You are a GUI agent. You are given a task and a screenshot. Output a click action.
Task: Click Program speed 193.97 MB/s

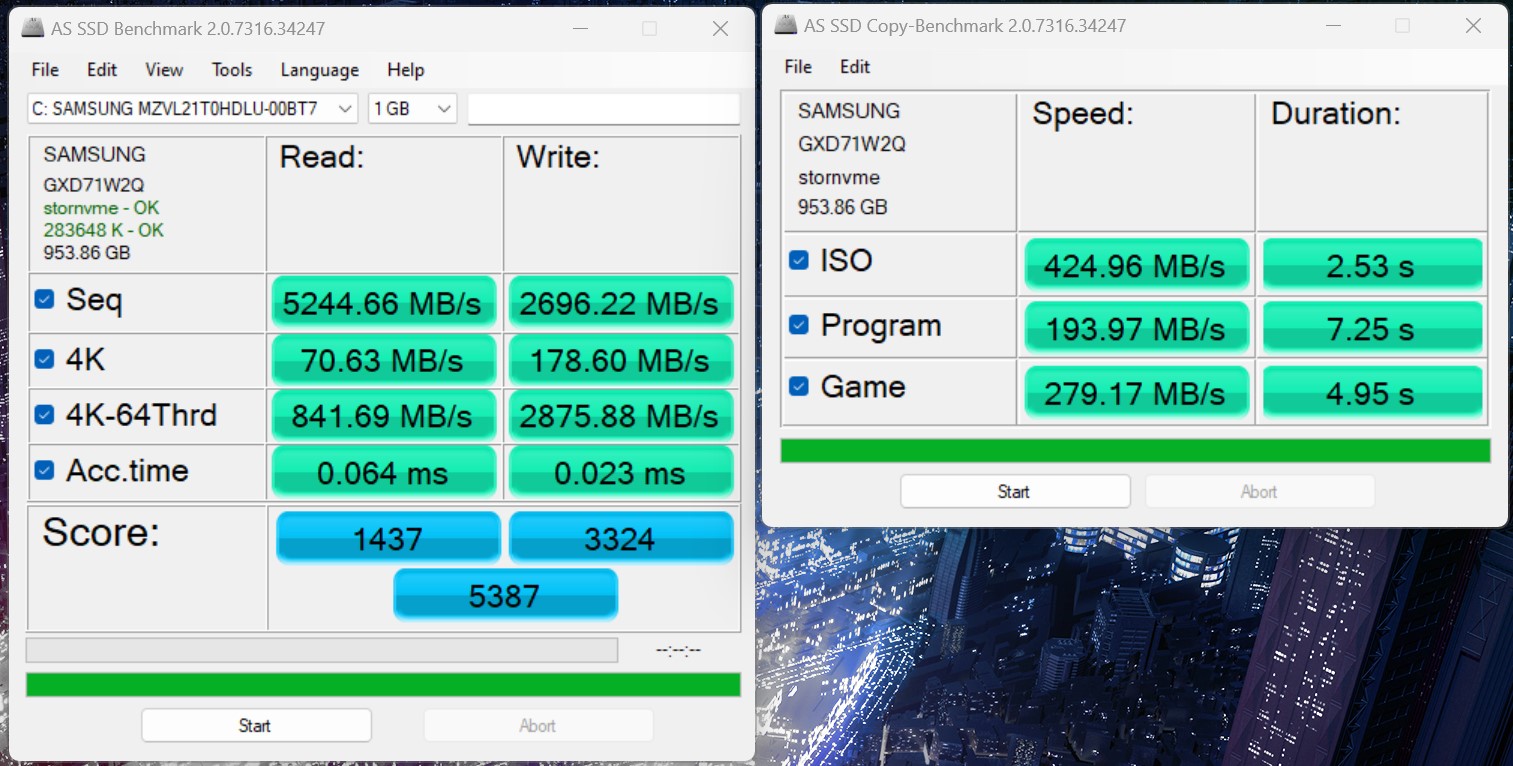click(1137, 328)
